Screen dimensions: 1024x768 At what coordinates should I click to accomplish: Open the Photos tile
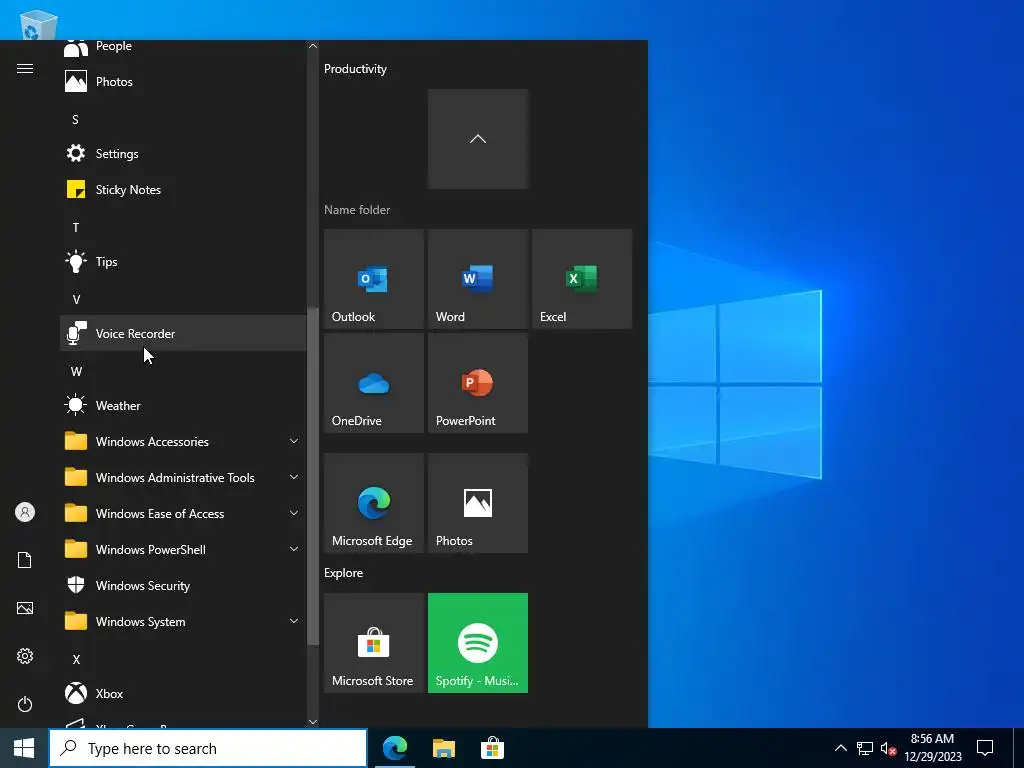[x=478, y=504]
